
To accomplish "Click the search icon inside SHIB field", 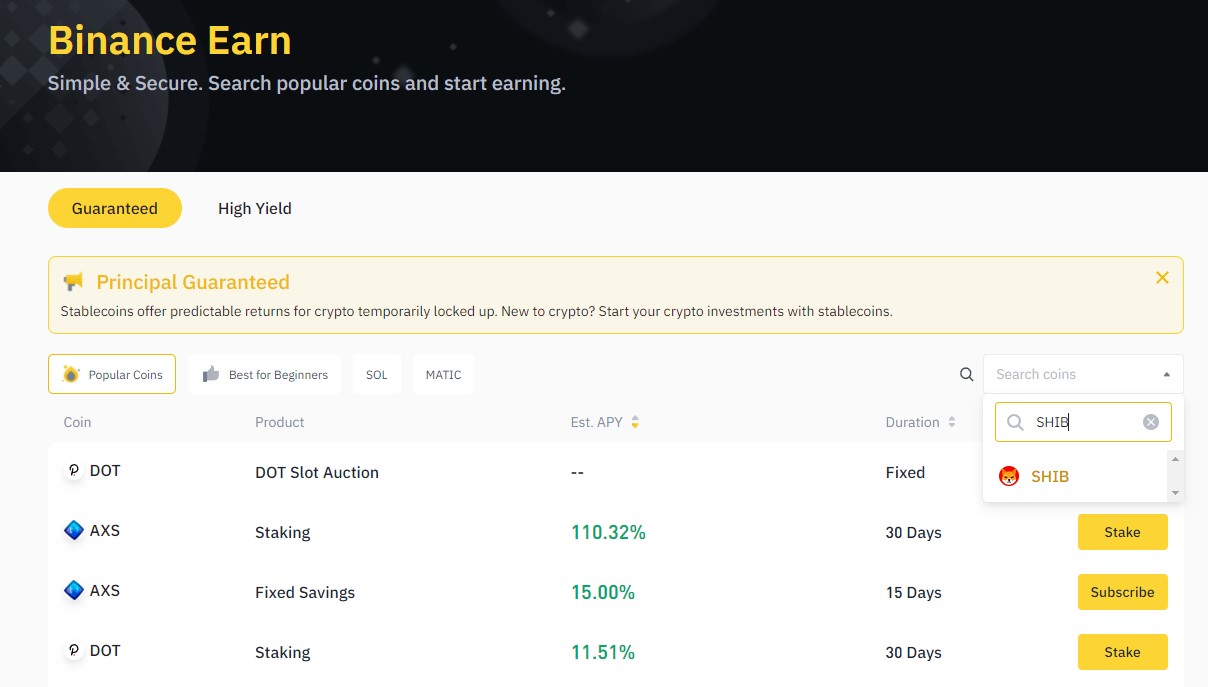I will tap(1015, 422).
